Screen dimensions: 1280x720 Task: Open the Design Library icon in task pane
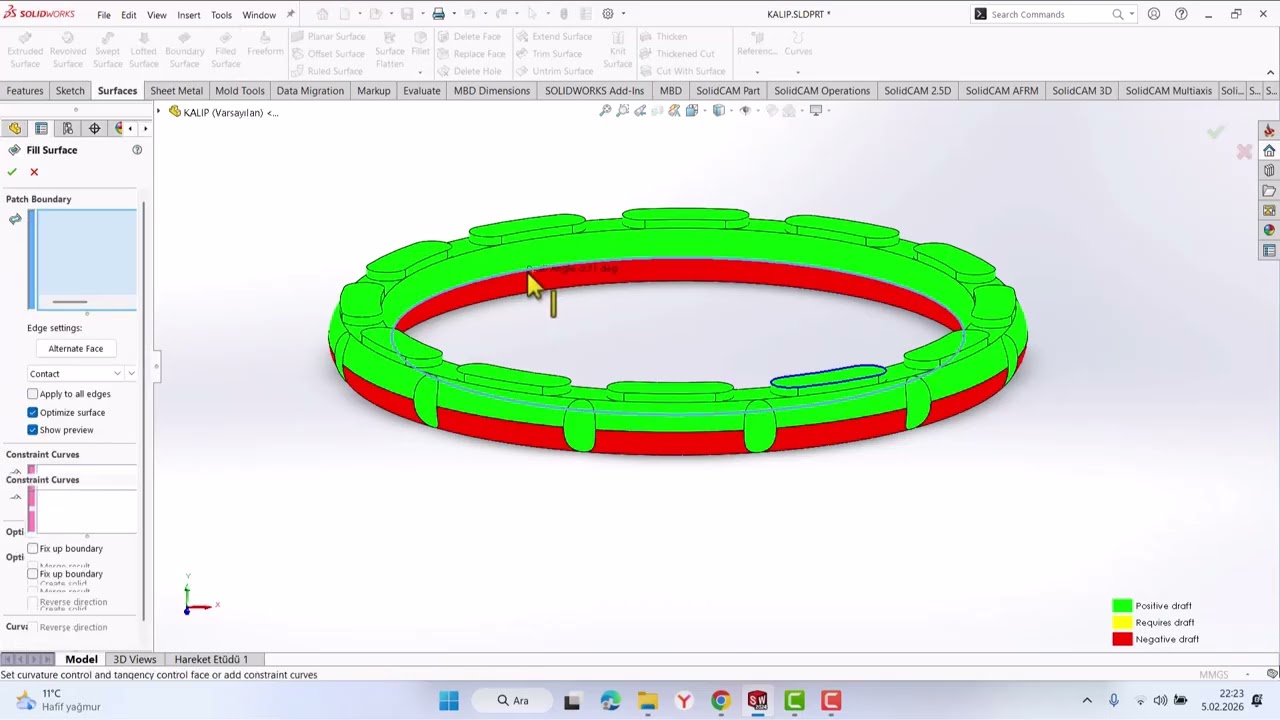1269,170
